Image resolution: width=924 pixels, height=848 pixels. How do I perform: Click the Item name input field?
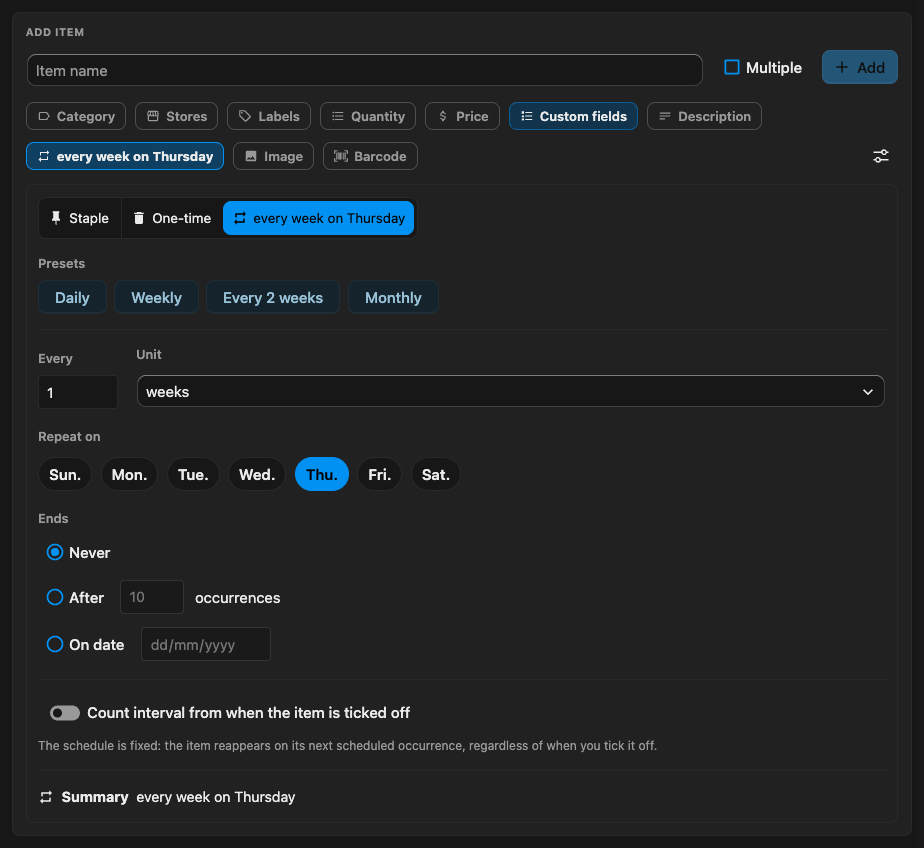pyautogui.click(x=365, y=70)
